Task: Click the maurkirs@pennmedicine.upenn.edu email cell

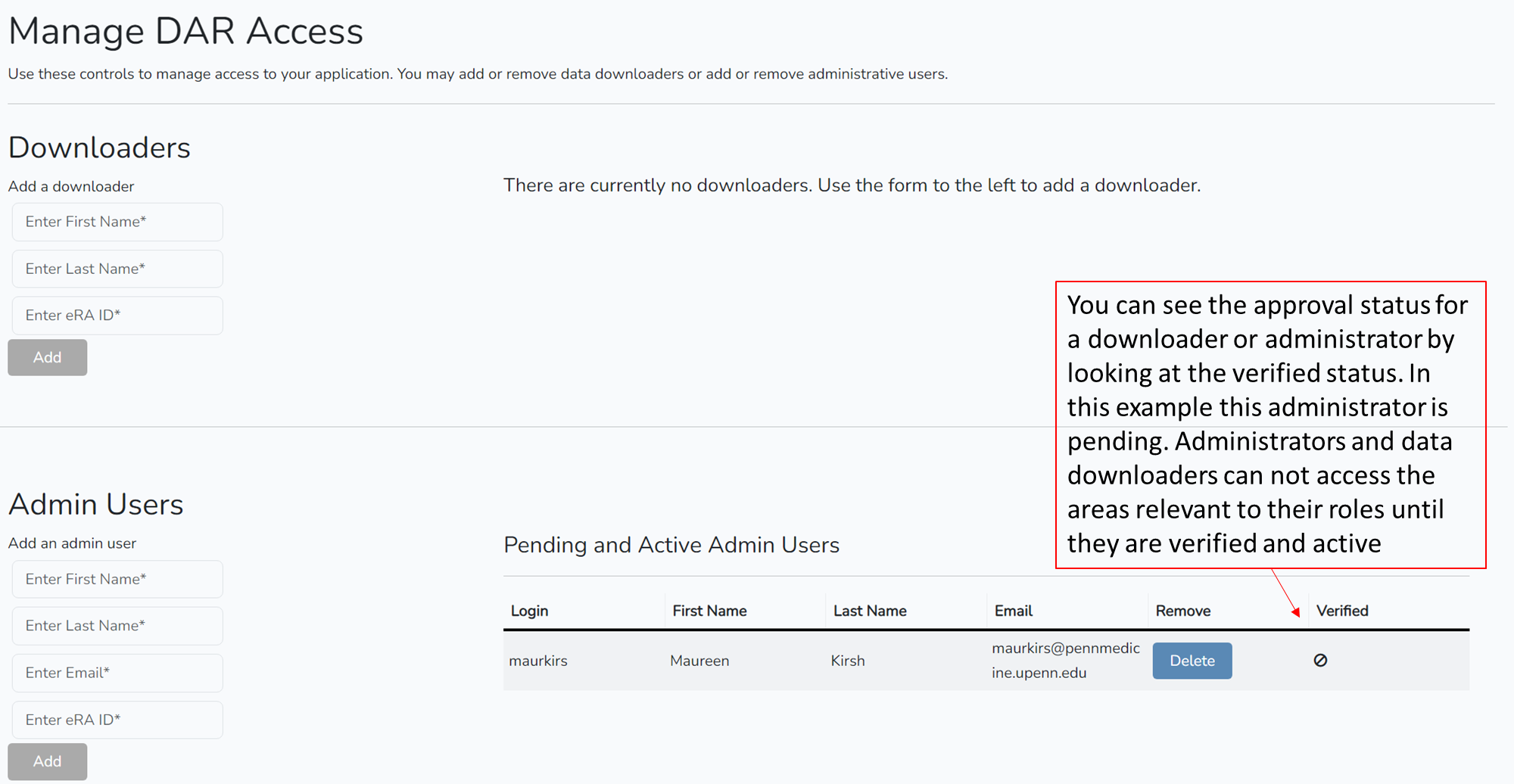Action: pyautogui.click(x=1065, y=661)
